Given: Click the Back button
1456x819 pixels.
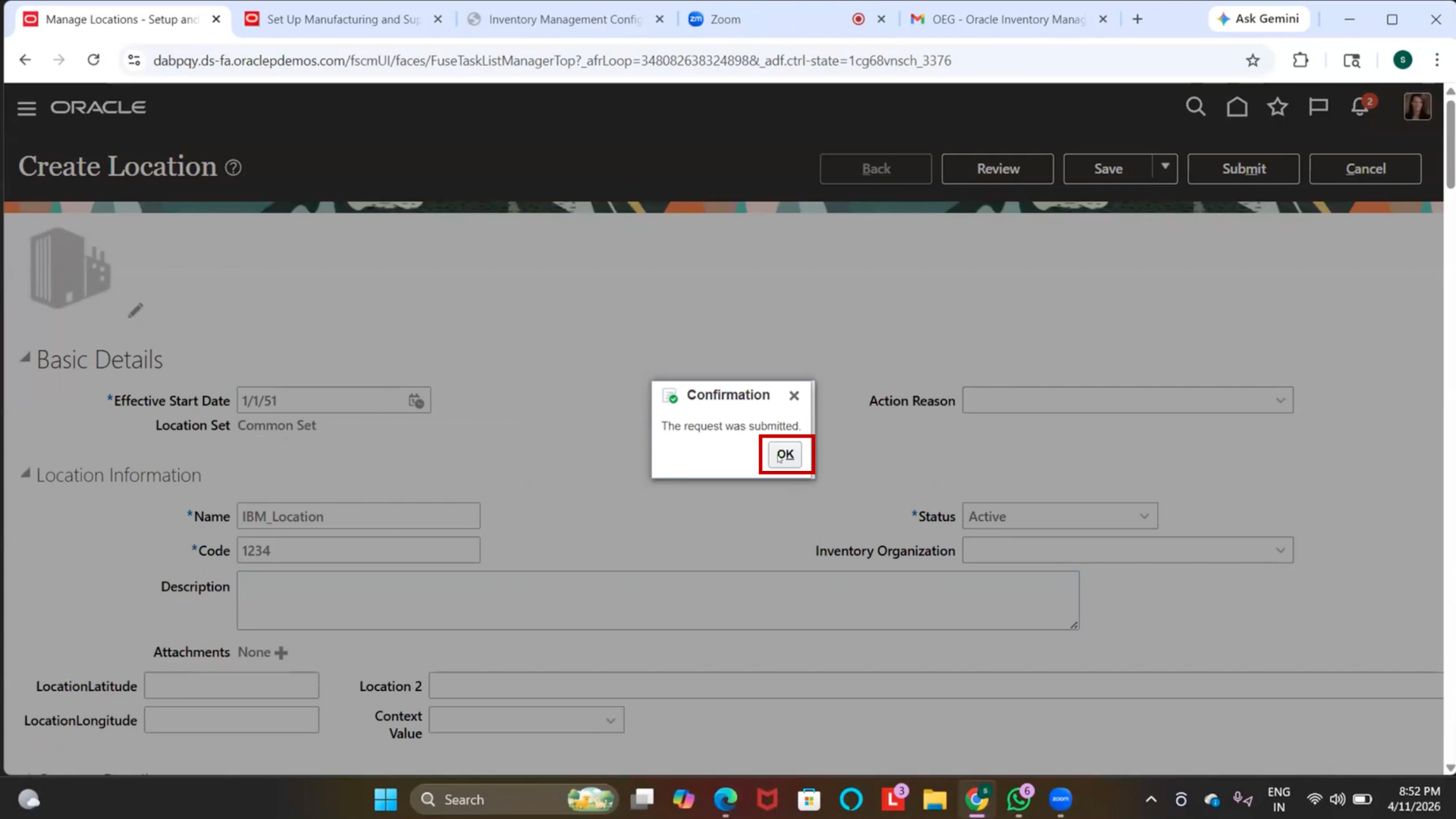Looking at the screenshot, I should pos(876,168).
